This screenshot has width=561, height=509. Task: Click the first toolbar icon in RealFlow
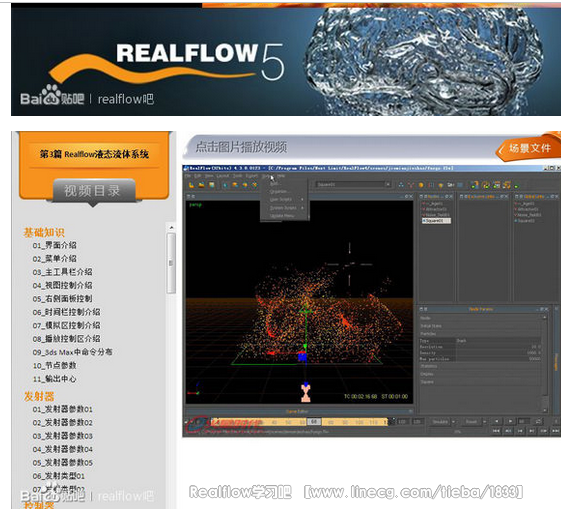pos(191,185)
